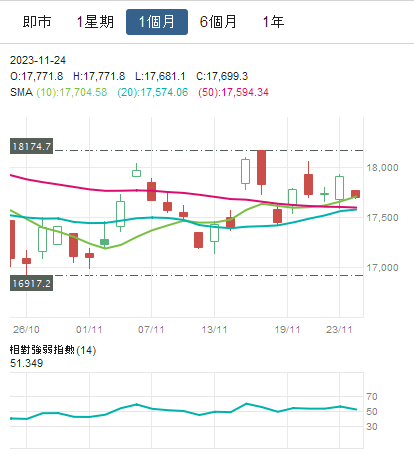The image size is (414, 460).
Task: Click the 18,000 price axis label
Action: tap(382, 168)
